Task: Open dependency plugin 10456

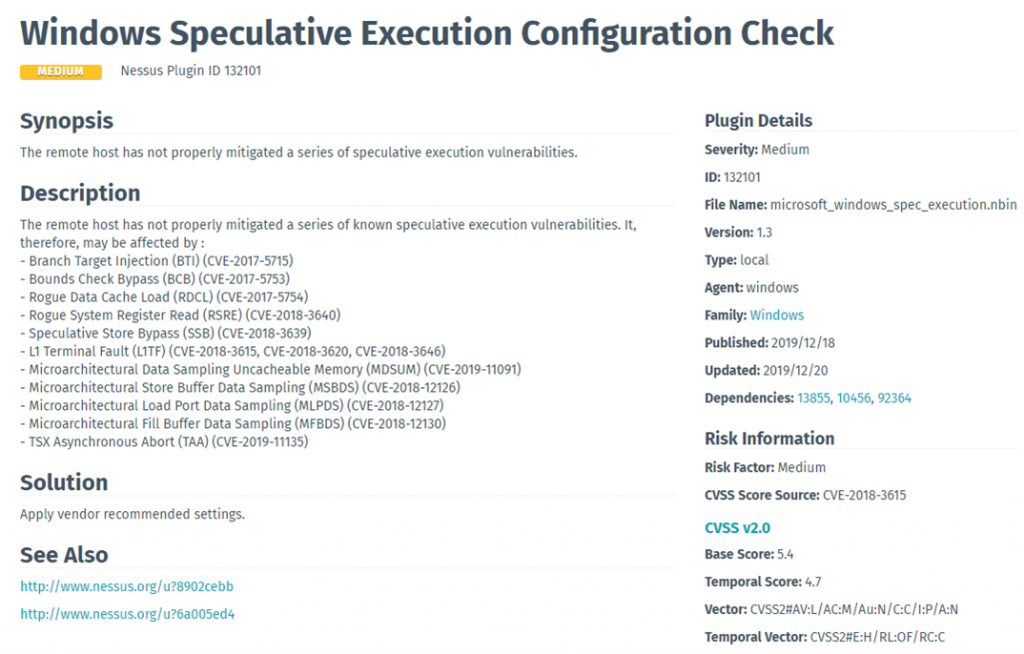Action: [x=853, y=398]
